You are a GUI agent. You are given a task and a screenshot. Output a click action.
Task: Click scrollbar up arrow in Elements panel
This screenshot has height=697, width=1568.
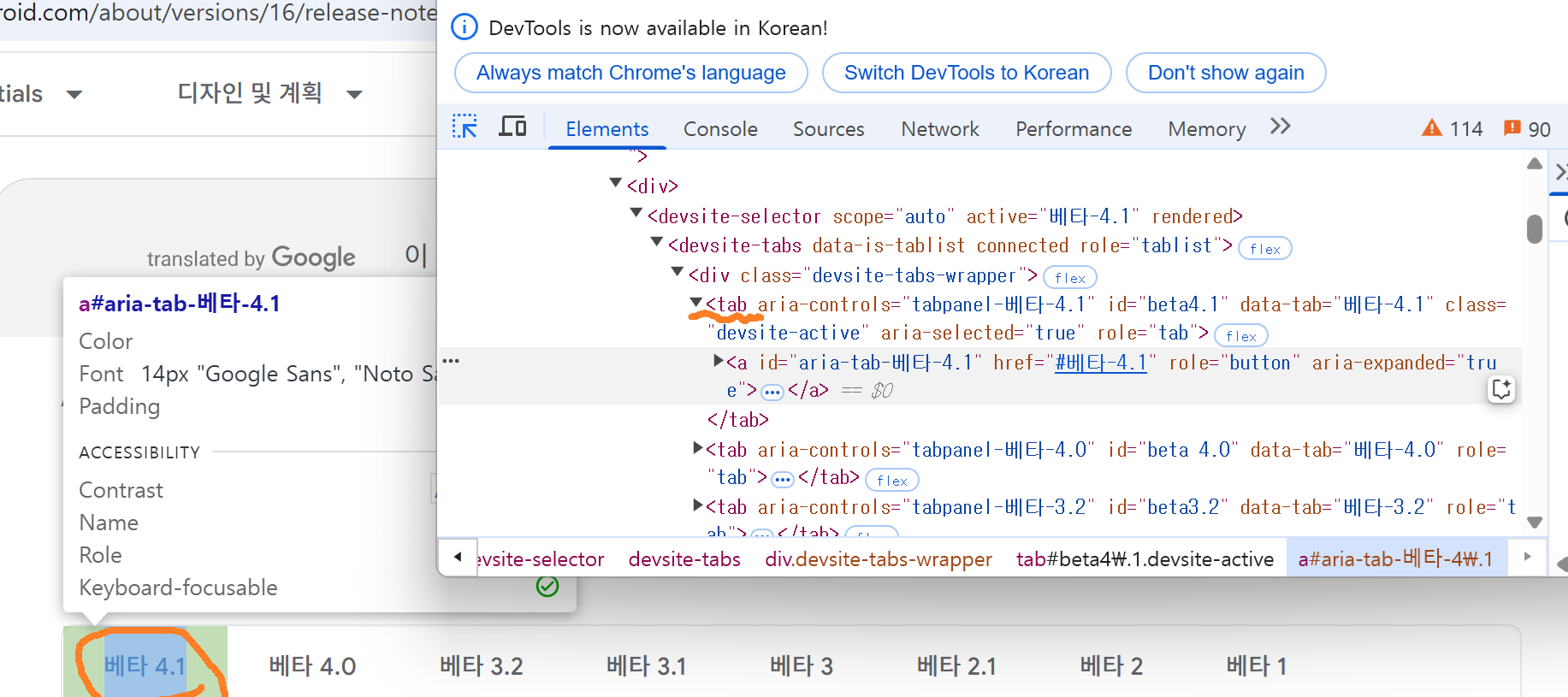coord(1535,163)
